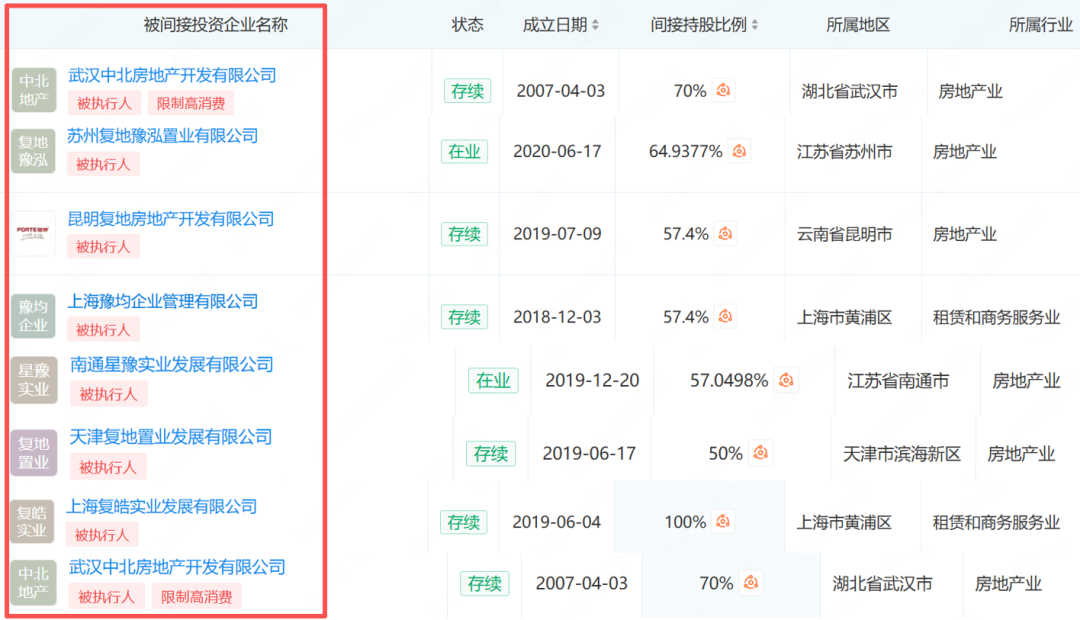
Task: Click the 星豫实业 company logo
Action: tap(34, 380)
